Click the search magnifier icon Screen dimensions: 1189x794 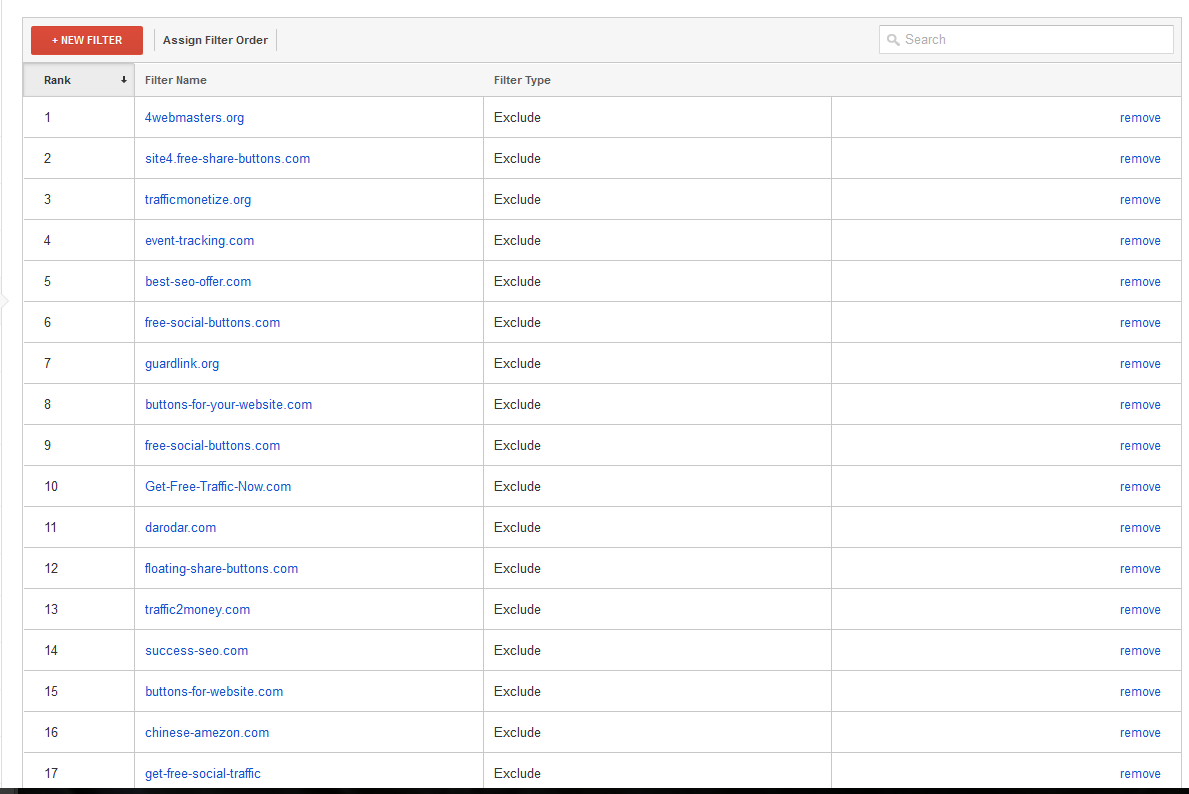coord(893,39)
